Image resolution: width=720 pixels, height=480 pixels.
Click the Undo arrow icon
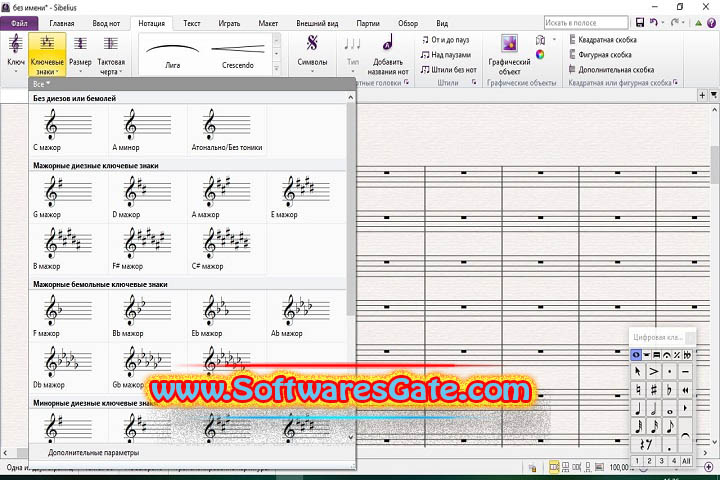click(x=653, y=23)
